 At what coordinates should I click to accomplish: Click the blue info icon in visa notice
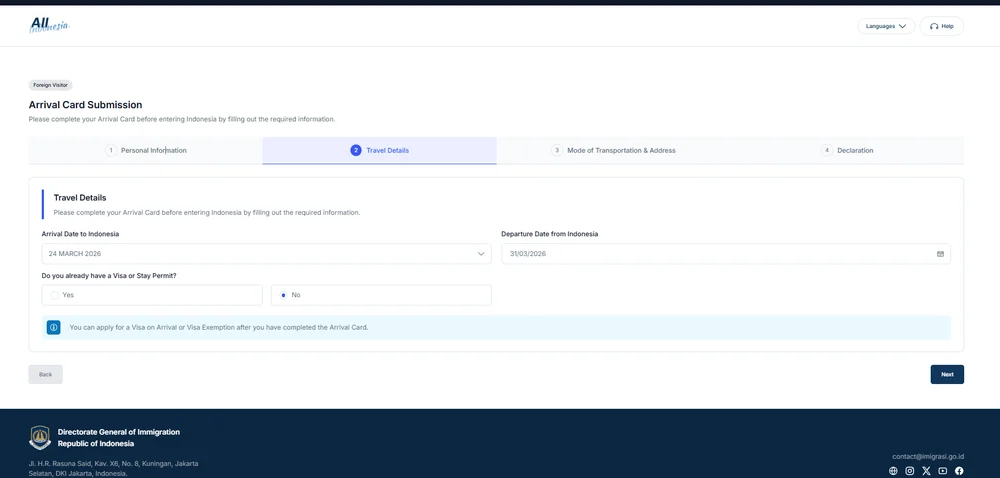click(x=54, y=327)
